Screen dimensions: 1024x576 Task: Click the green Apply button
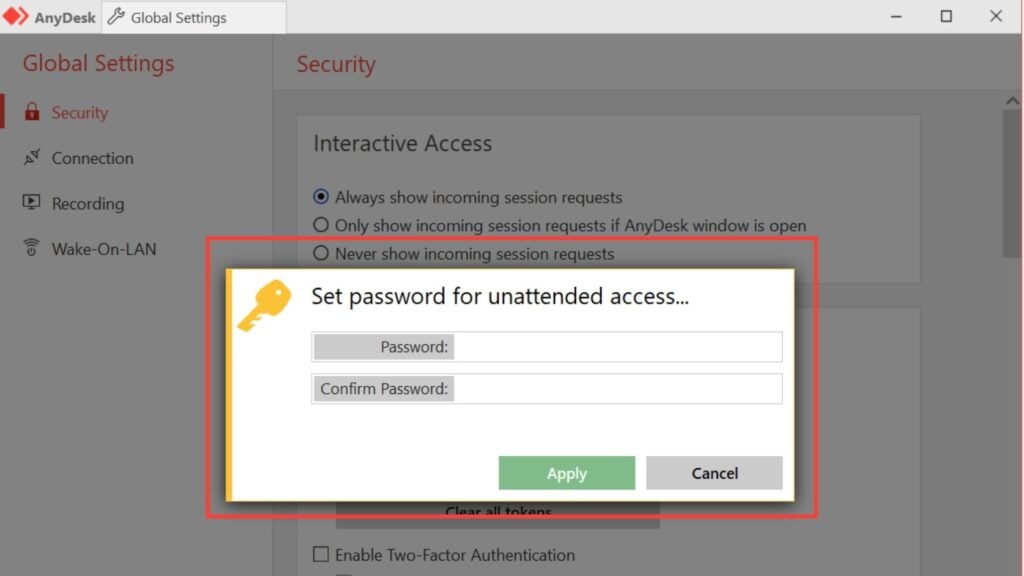point(567,473)
